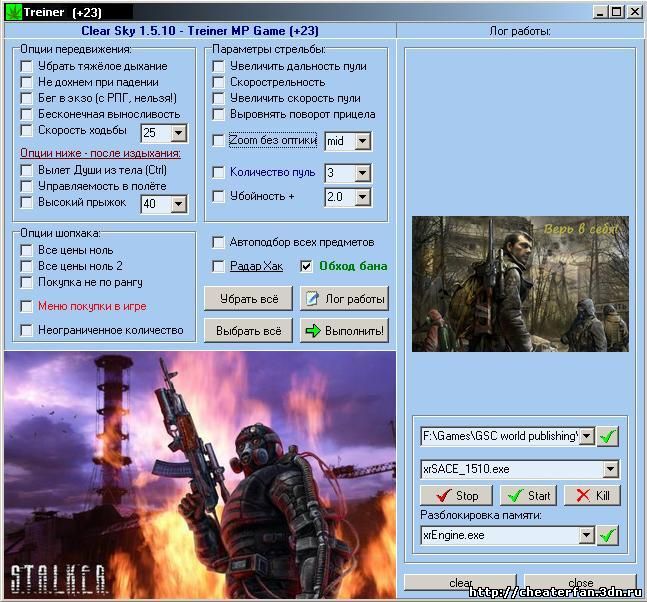
Task: Enable 'Бесконечная выносливость' checkbox
Action: [x=26, y=114]
